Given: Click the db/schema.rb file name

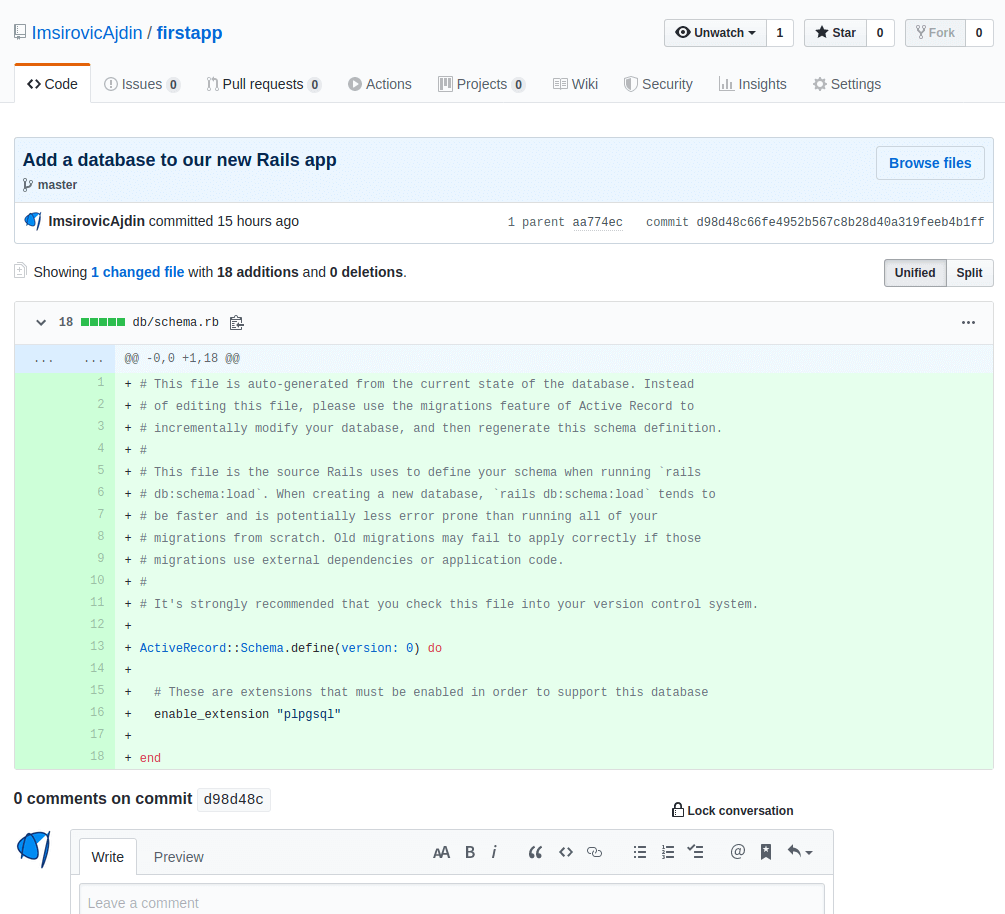Looking at the screenshot, I should (x=176, y=322).
